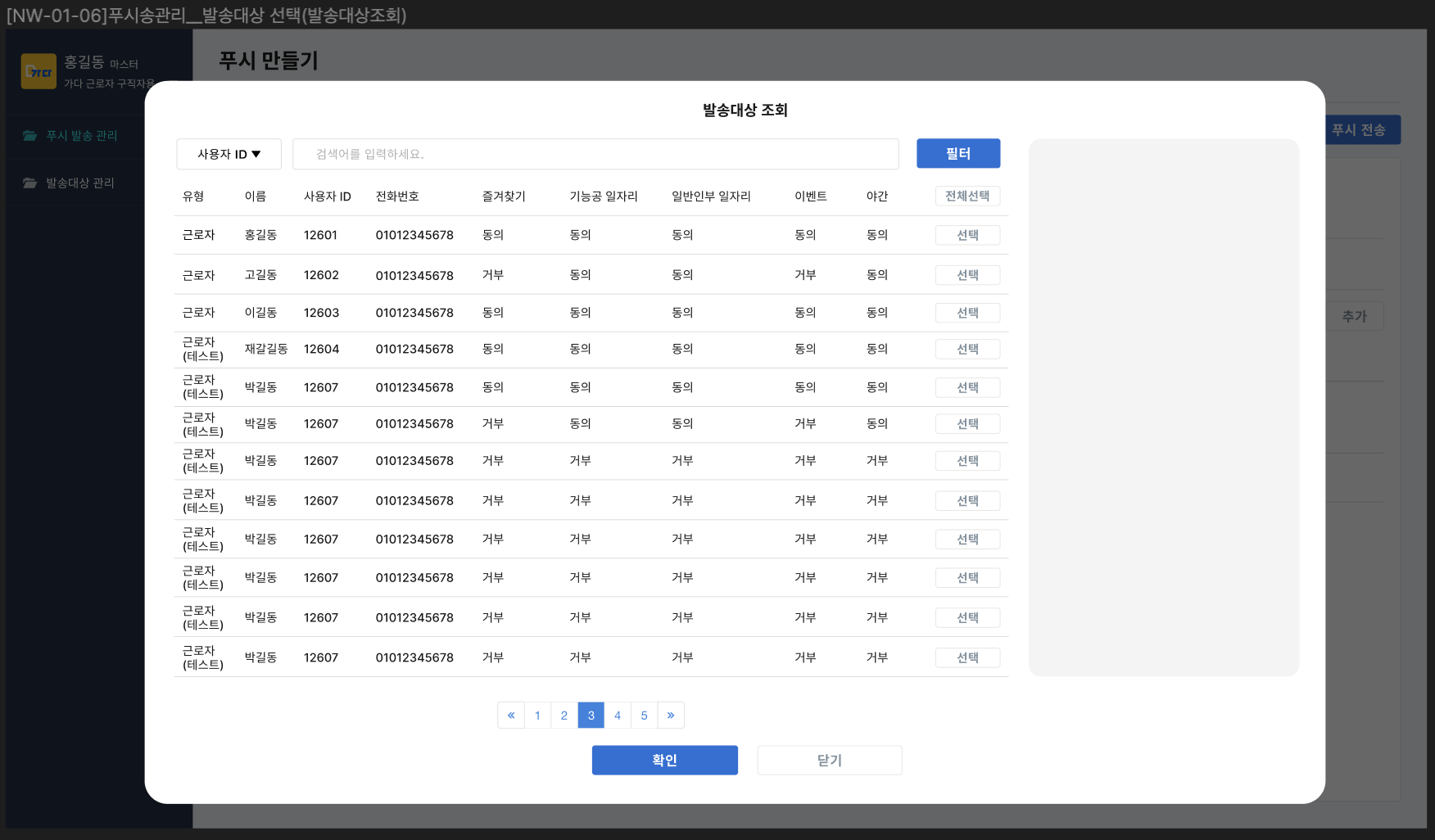Open page 4 in pagination
This screenshot has width=1435, height=840.
pyautogui.click(x=618, y=716)
